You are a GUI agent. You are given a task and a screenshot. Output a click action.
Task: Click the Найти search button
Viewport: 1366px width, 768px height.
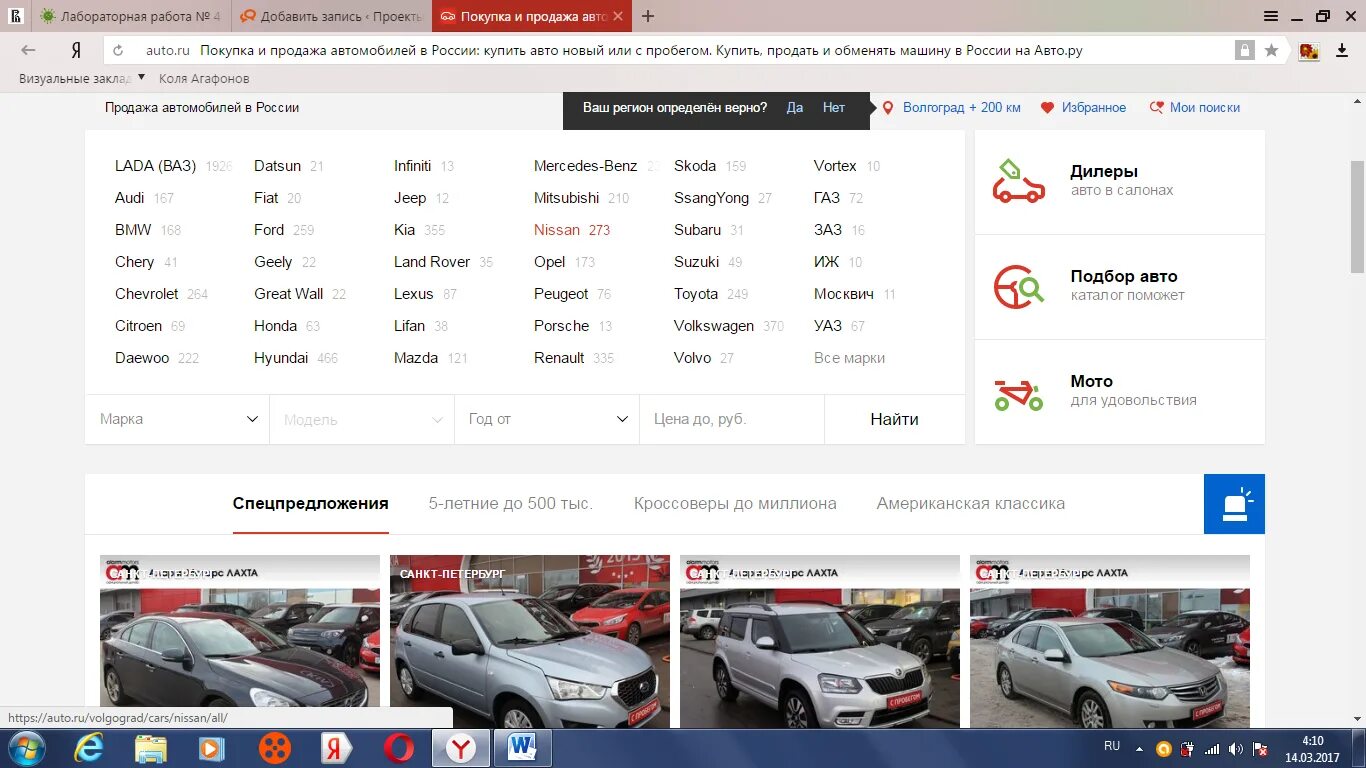[x=895, y=419]
